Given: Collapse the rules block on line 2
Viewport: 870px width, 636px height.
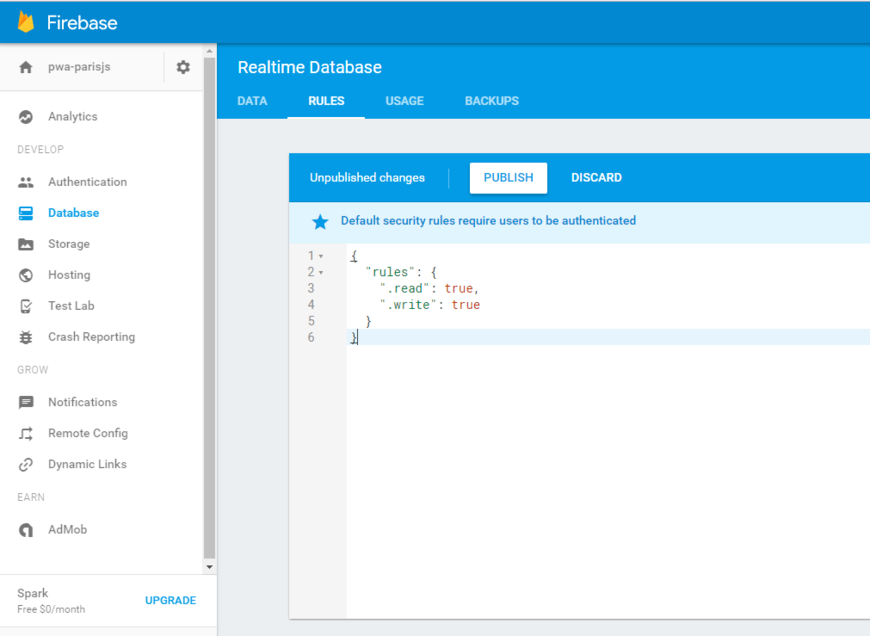Looking at the screenshot, I should coord(321,272).
